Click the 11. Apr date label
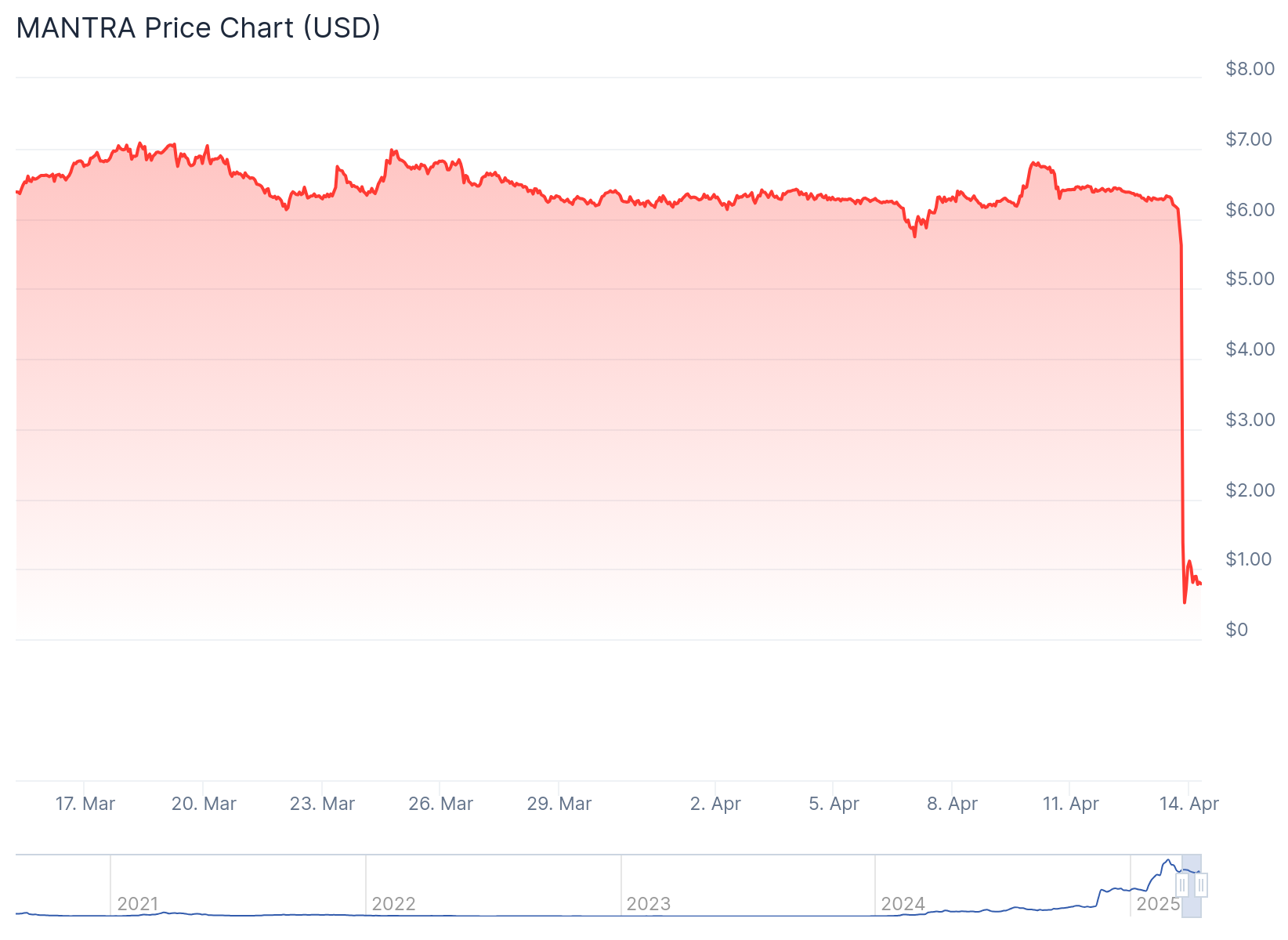Screen dimensions: 1288x940 pyautogui.click(x=1070, y=804)
